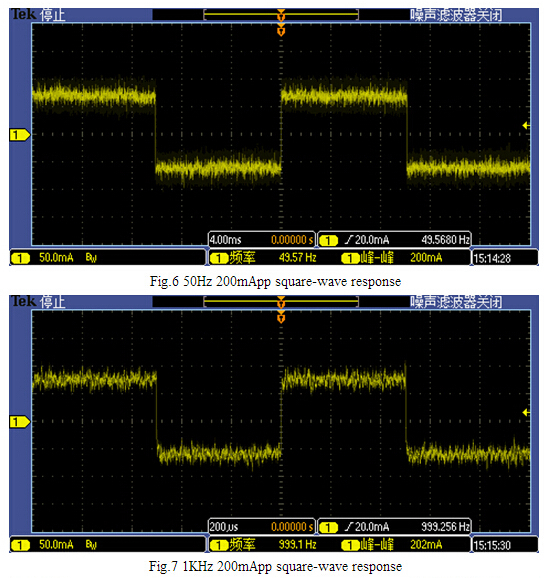This screenshot has height=578, width=554.
Task: Click the 峰-峰 measurement label in Fig.6 scope
Action: [377, 258]
